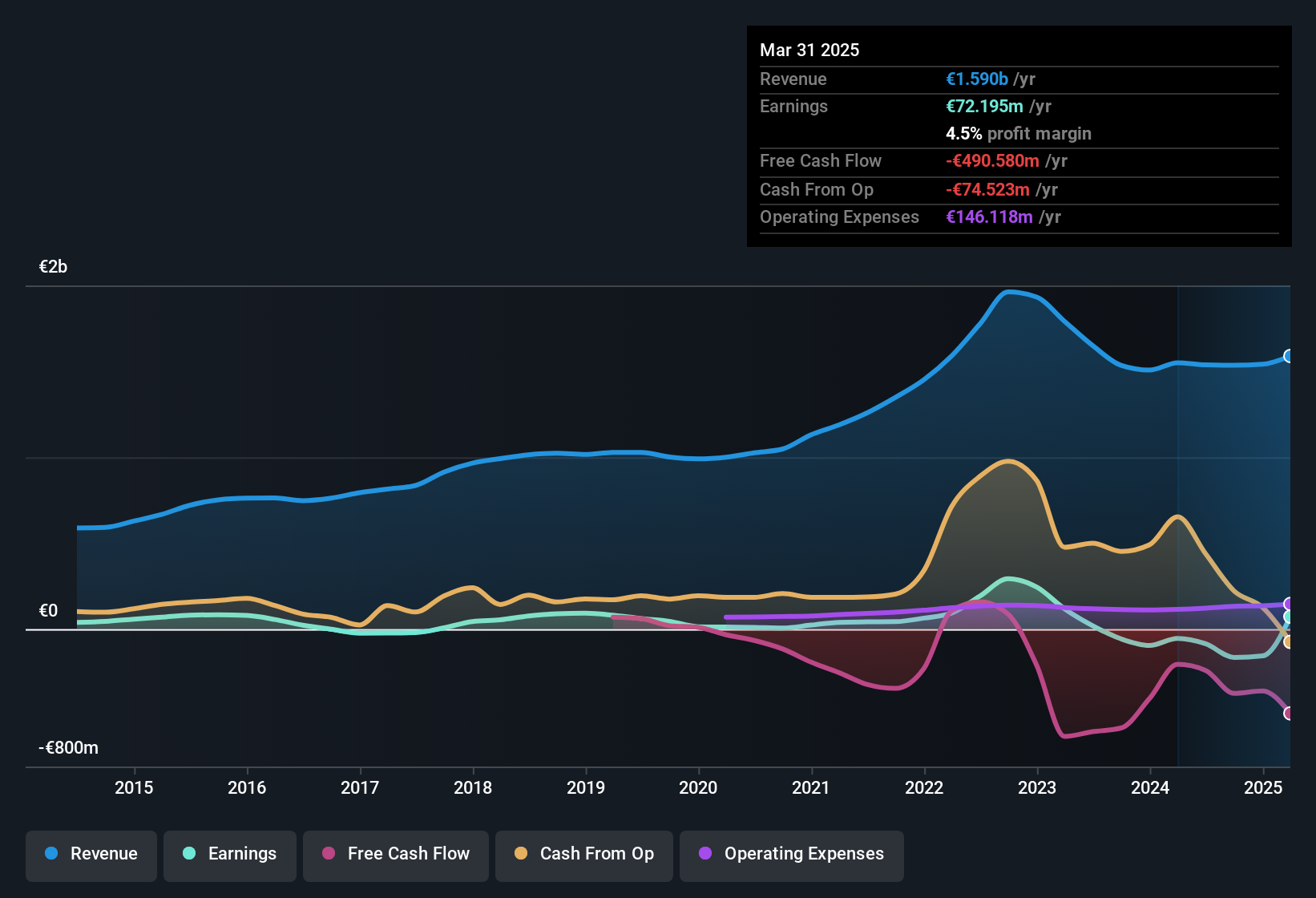The image size is (1316, 898).
Task: Toggle the Operating Expenses series visibility
Action: coord(791,854)
